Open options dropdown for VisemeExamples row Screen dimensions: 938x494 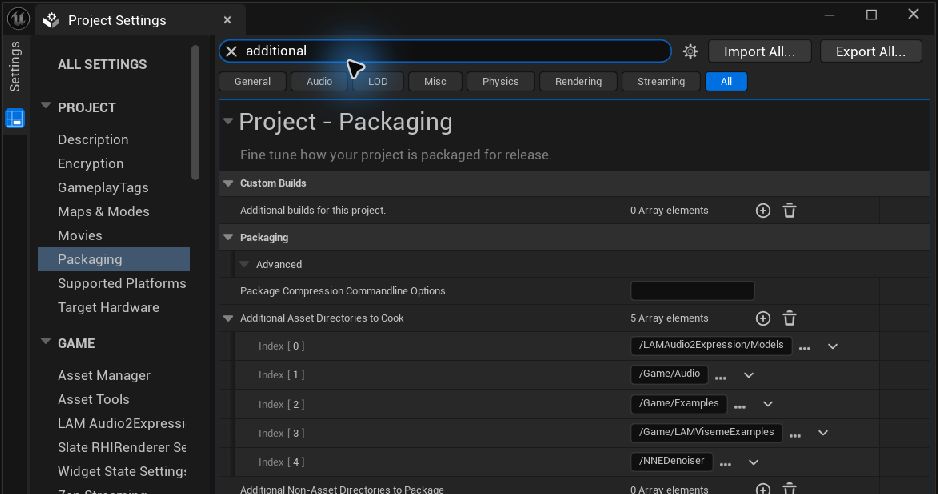(x=823, y=433)
